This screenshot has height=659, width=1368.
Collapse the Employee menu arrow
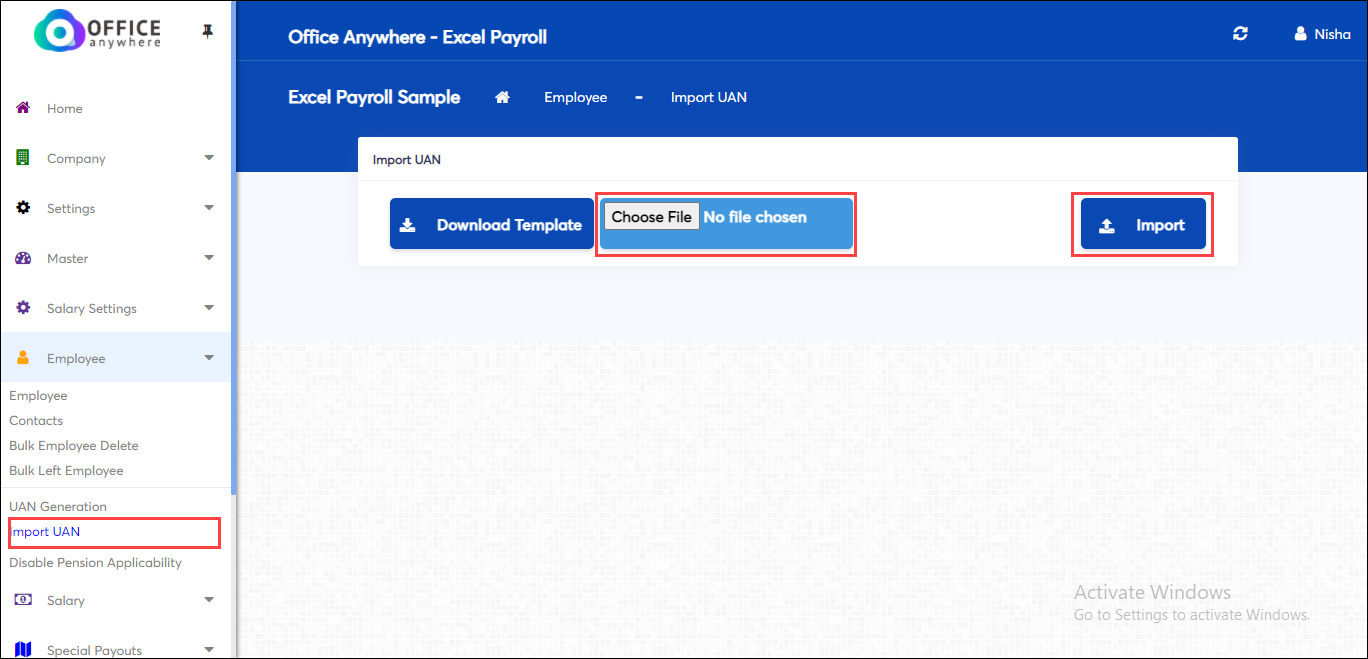tap(209, 358)
